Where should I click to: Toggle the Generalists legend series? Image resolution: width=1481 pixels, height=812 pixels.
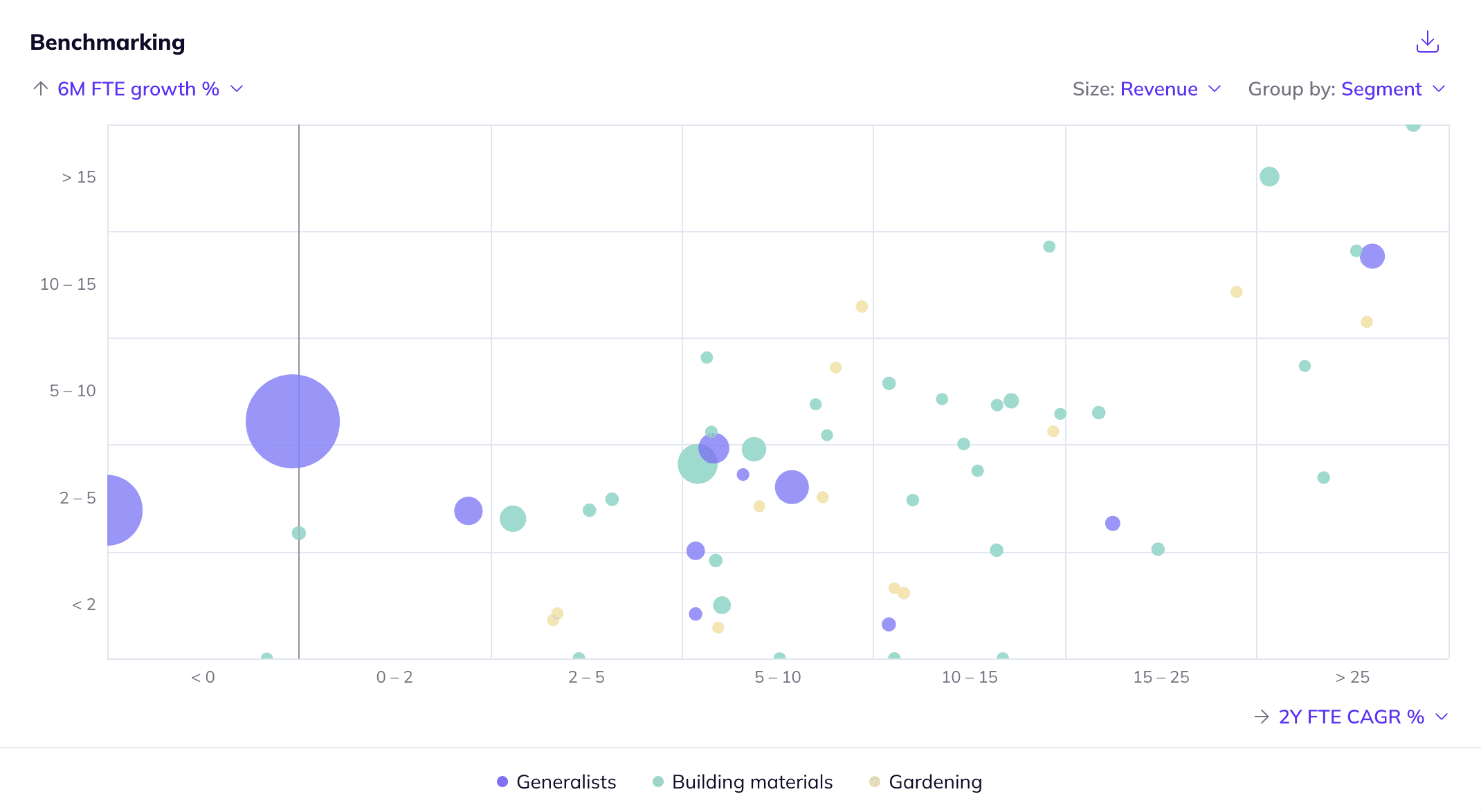pyautogui.click(x=565, y=782)
